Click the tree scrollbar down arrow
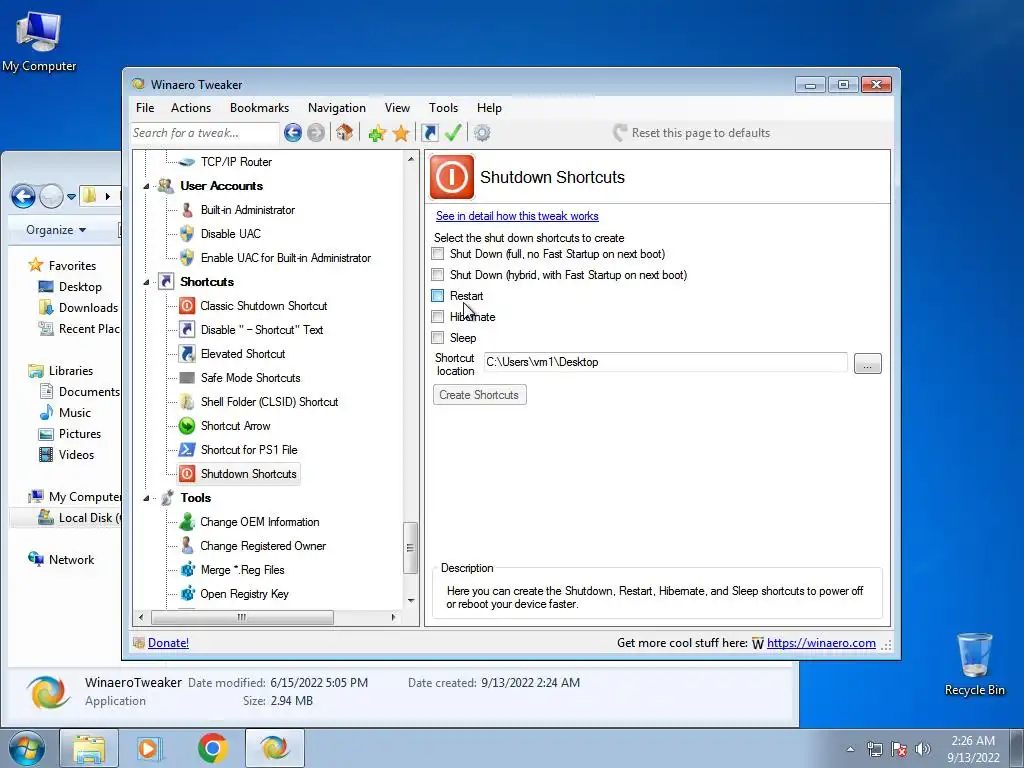The width and height of the screenshot is (1024, 768). 411,601
